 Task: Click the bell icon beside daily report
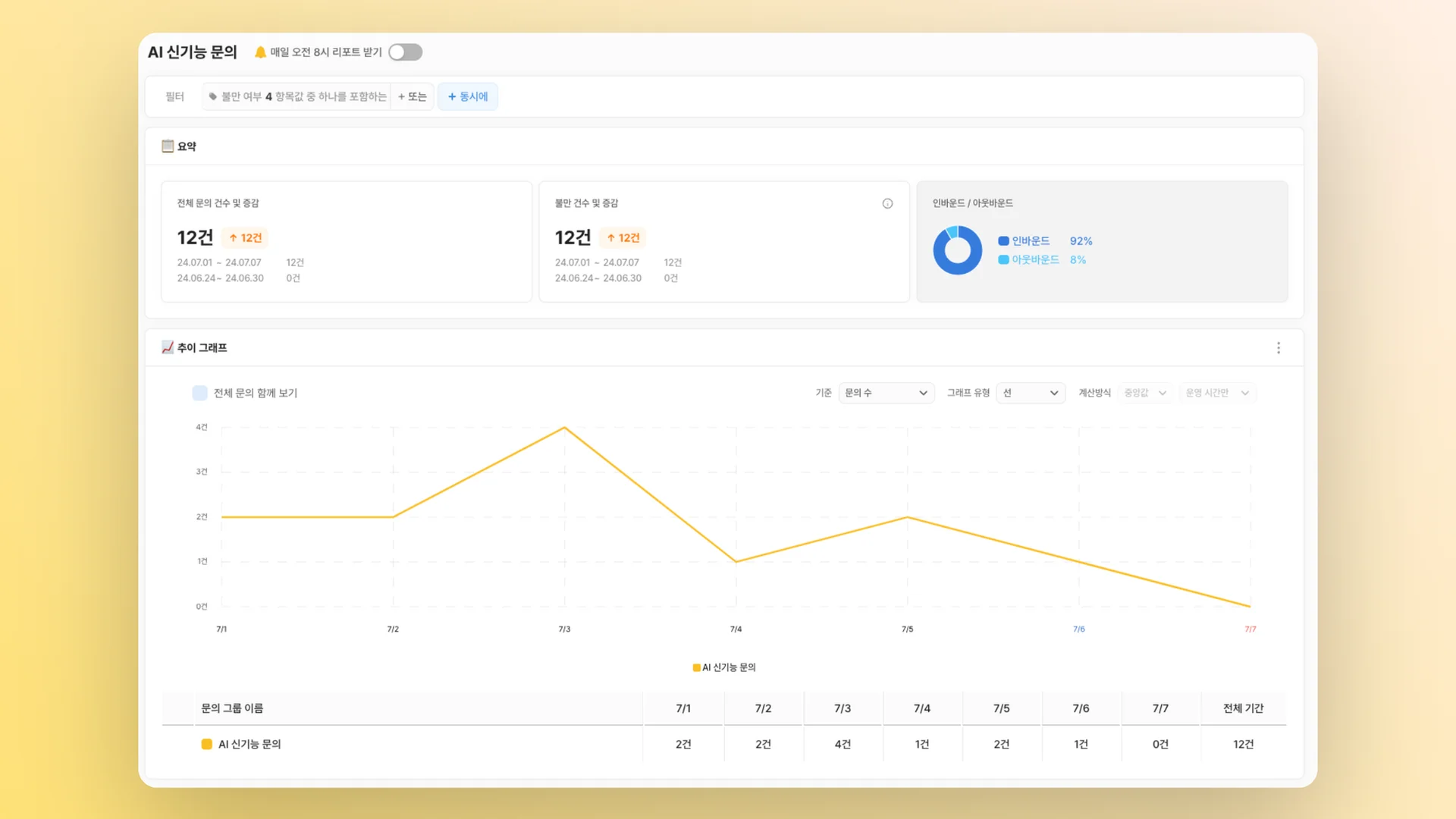[260, 52]
